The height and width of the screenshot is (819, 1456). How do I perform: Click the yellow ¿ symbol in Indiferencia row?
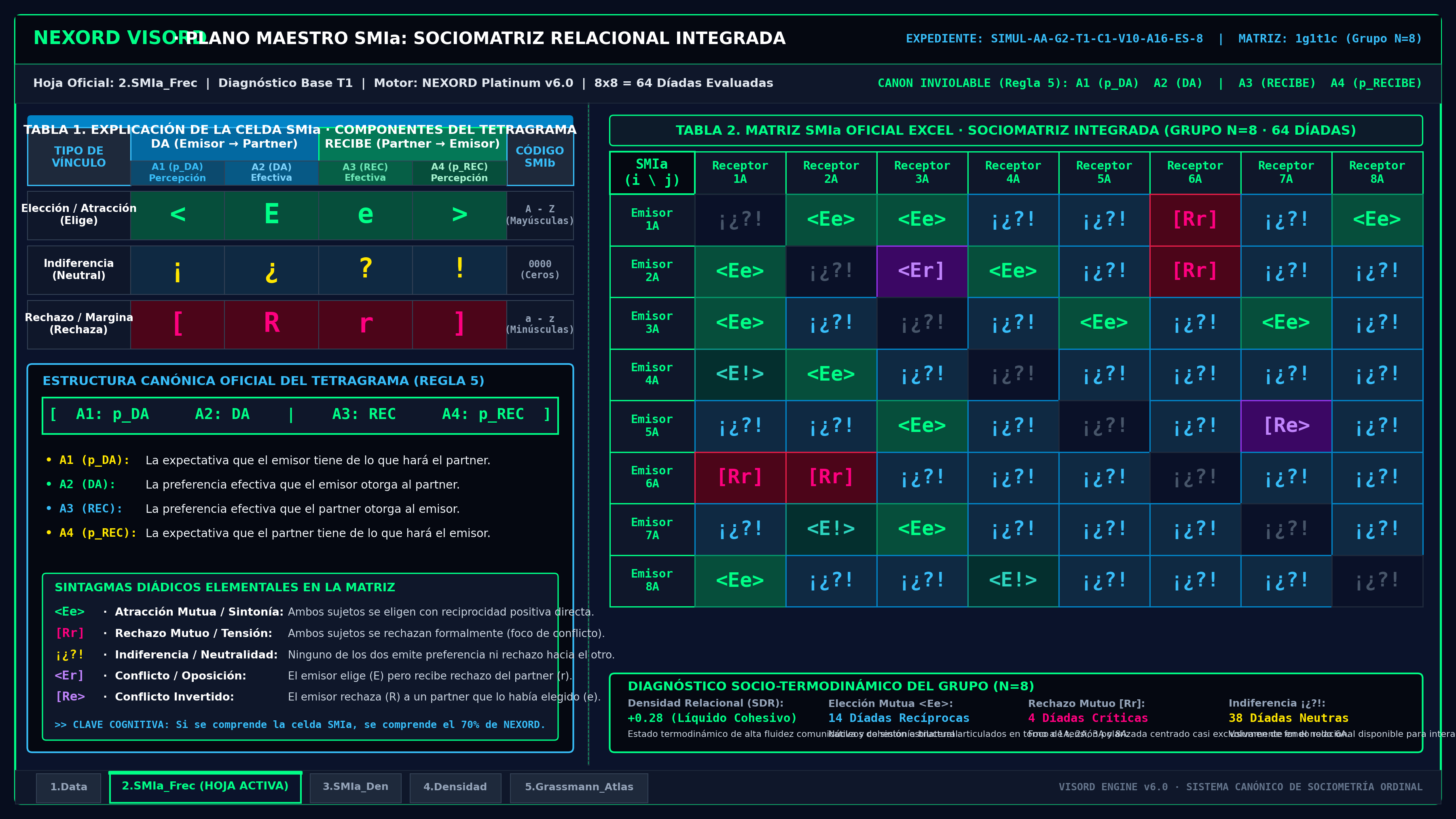(x=271, y=270)
